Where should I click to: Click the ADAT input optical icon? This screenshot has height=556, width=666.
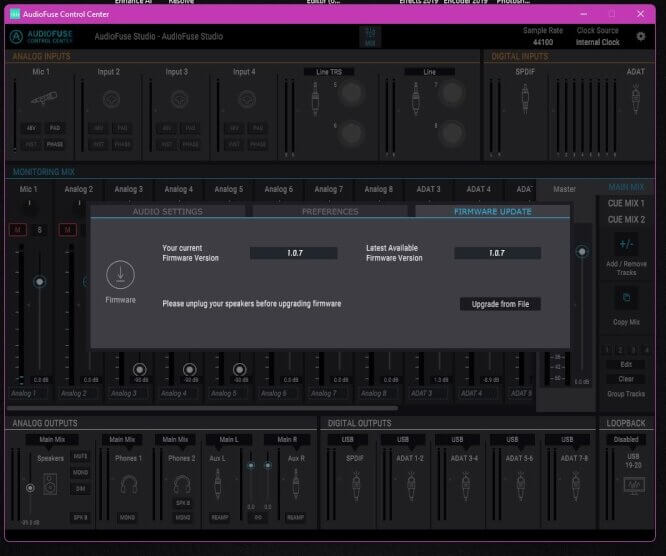coord(635,99)
